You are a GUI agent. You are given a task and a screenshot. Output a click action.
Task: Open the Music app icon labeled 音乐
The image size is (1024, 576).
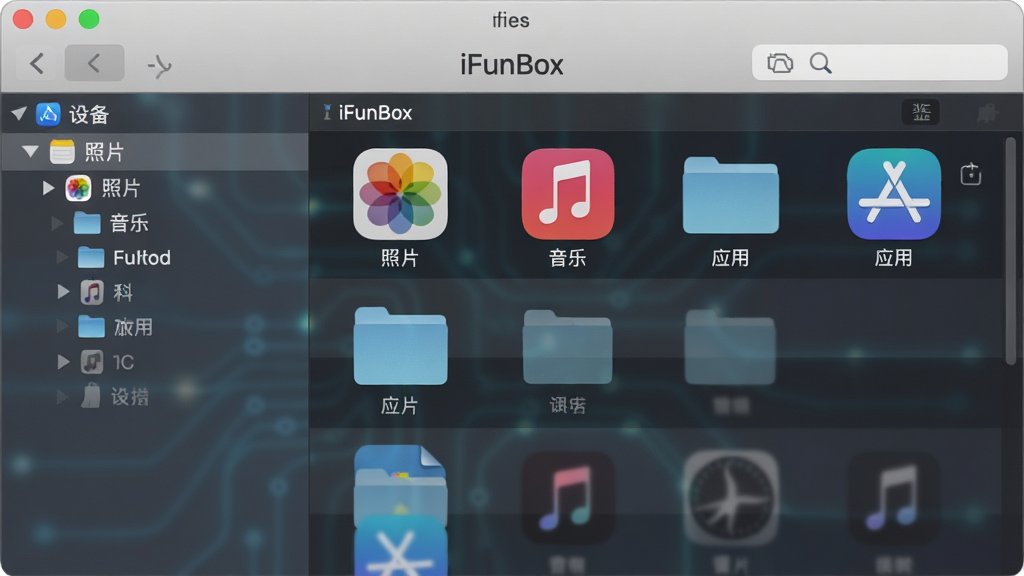(568, 194)
